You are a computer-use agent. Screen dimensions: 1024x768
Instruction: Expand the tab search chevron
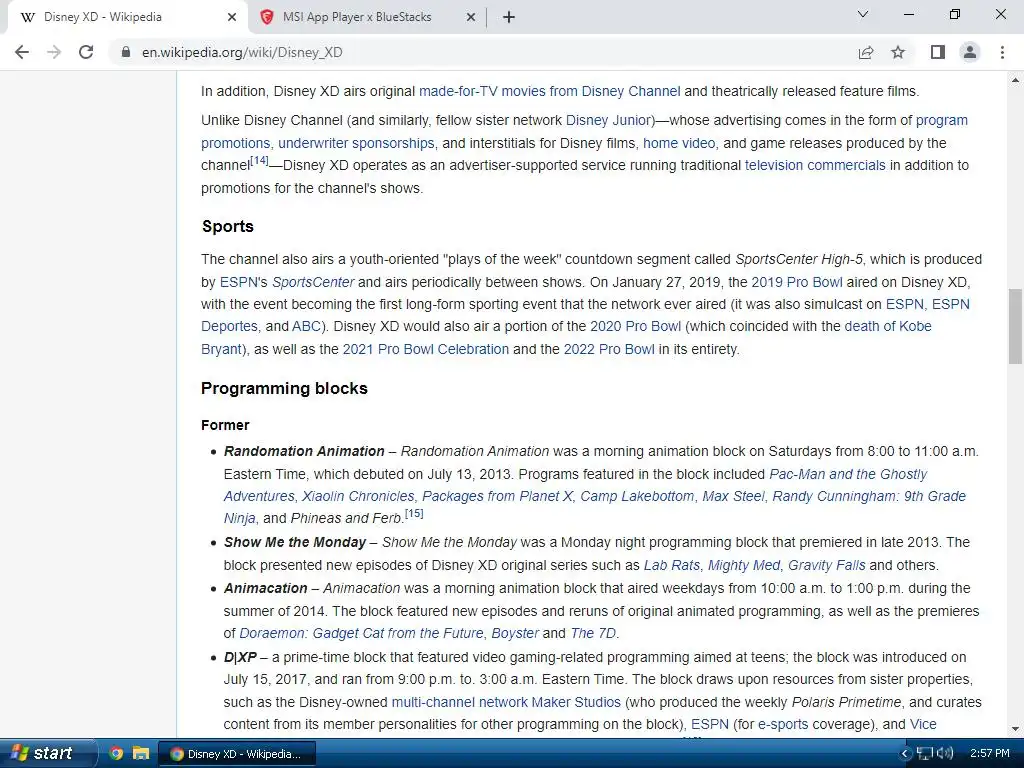coord(863,14)
